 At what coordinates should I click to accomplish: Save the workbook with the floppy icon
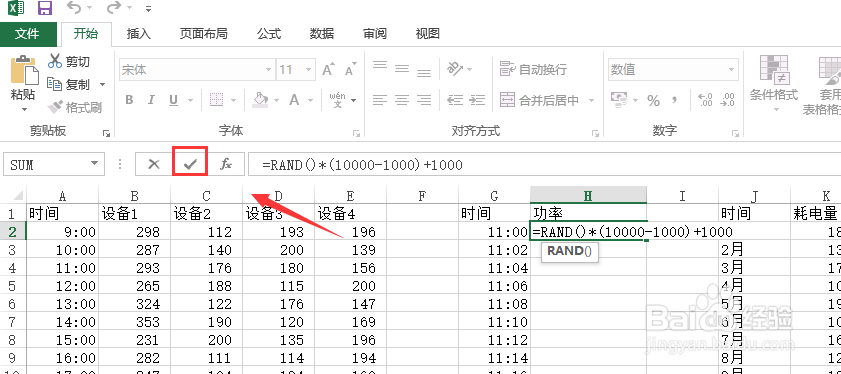(x=45, y=8)
